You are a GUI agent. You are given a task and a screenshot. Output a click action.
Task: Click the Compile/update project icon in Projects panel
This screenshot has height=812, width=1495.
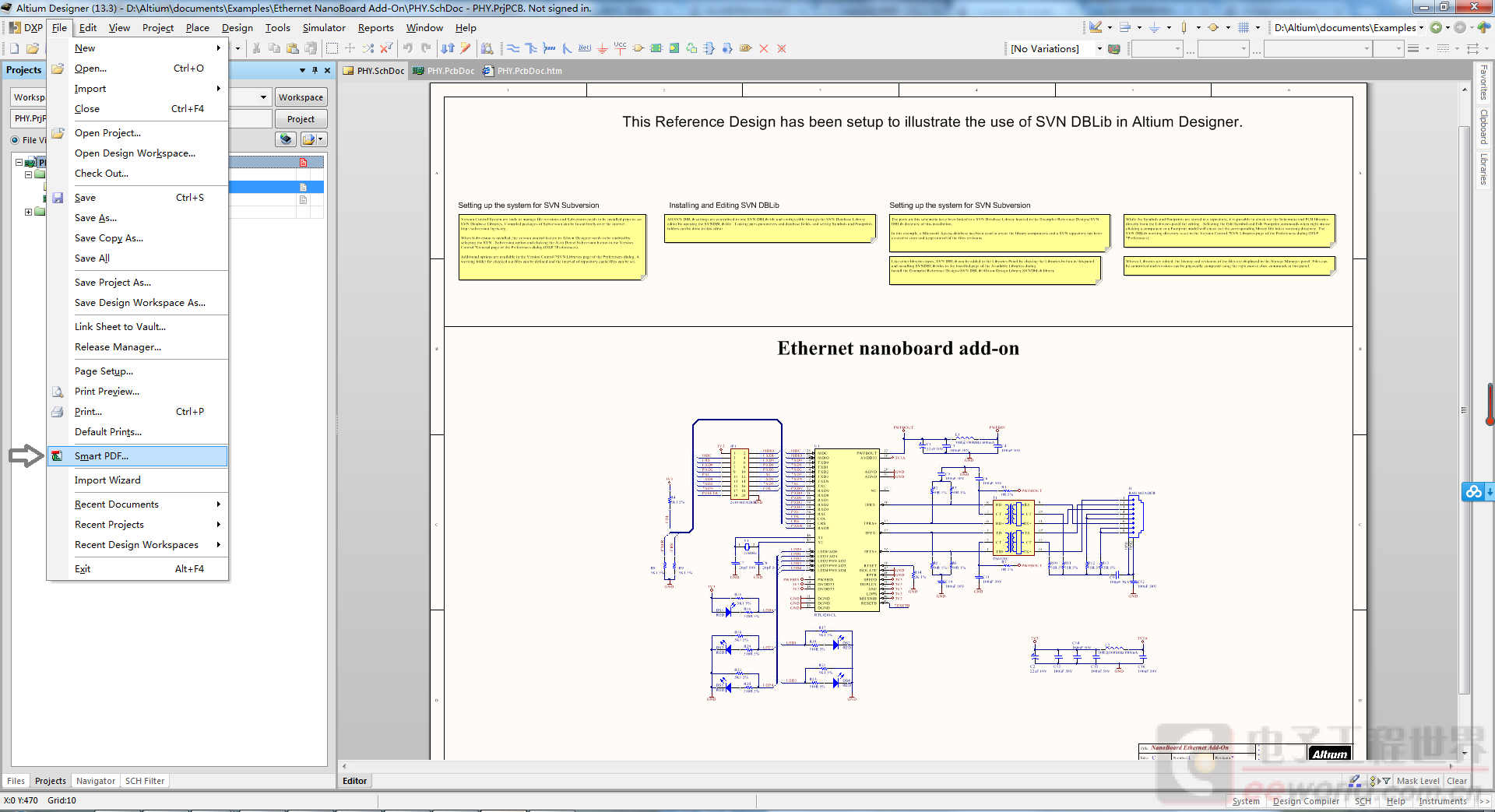click(287, 139)
